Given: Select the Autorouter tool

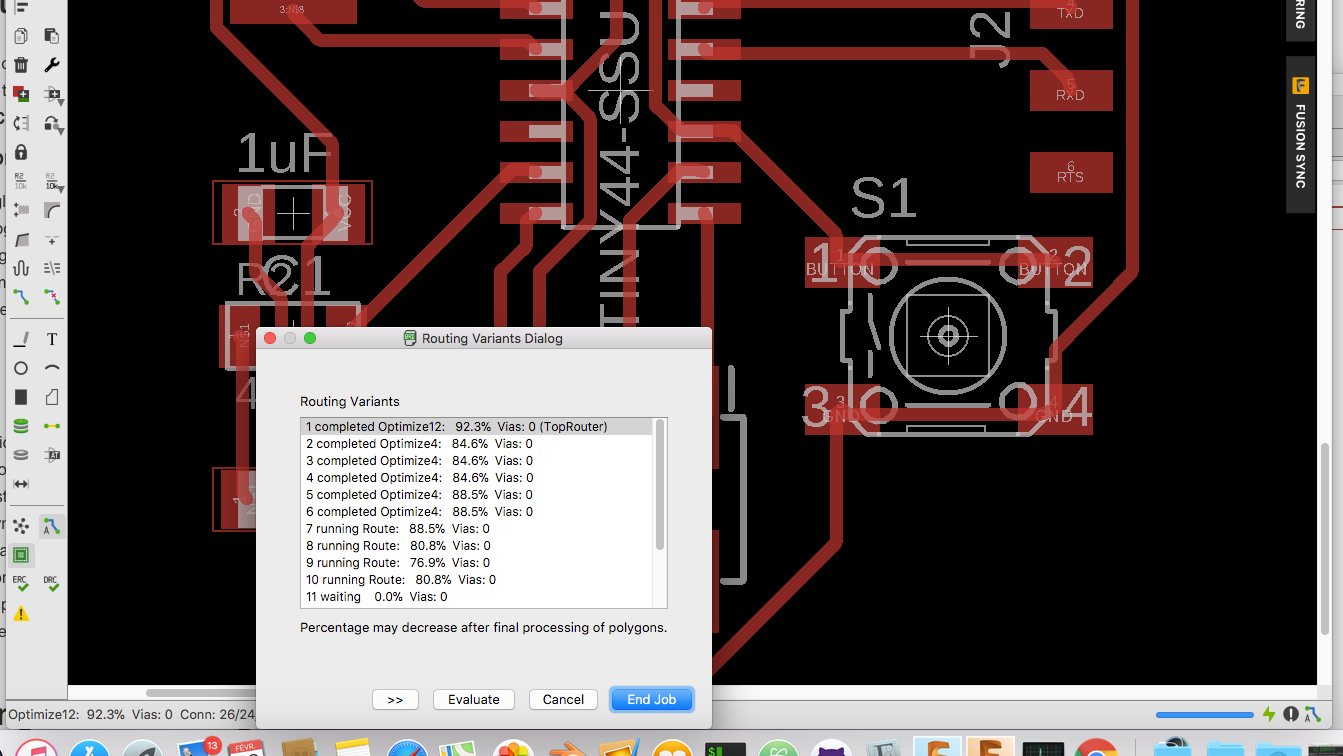Looking at the screenshot, I should click(x=52, y=526).
